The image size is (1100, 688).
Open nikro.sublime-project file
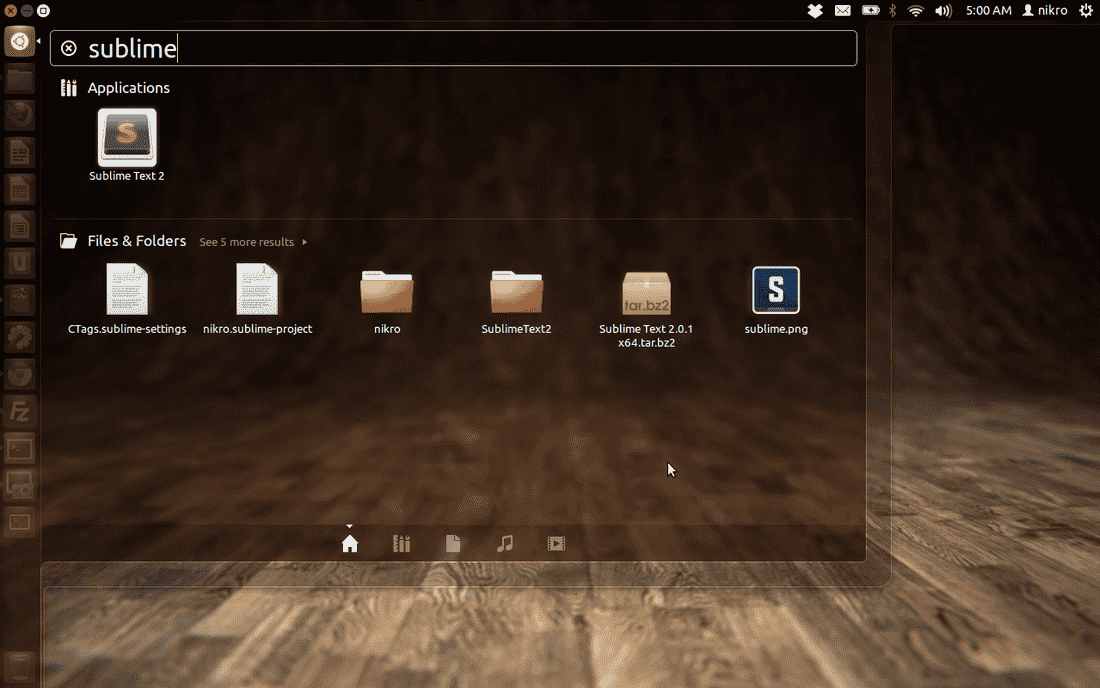point(257,299)
